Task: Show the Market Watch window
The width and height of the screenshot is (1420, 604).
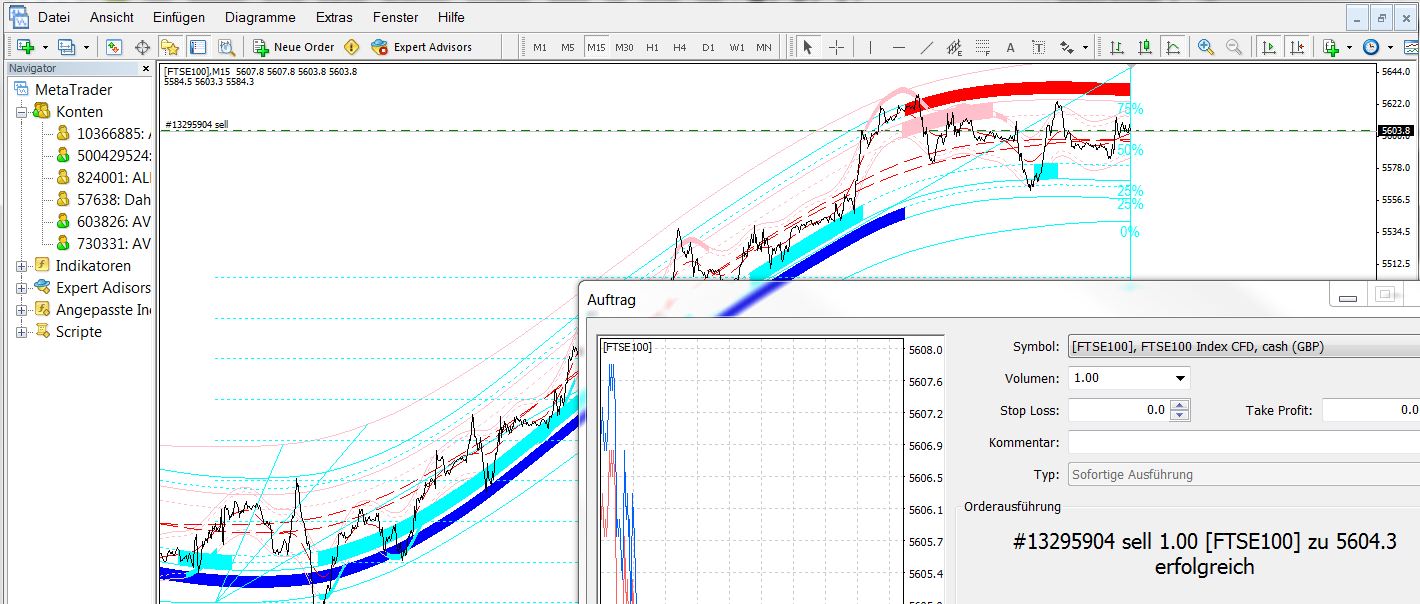Action: (x=114, y=47)
